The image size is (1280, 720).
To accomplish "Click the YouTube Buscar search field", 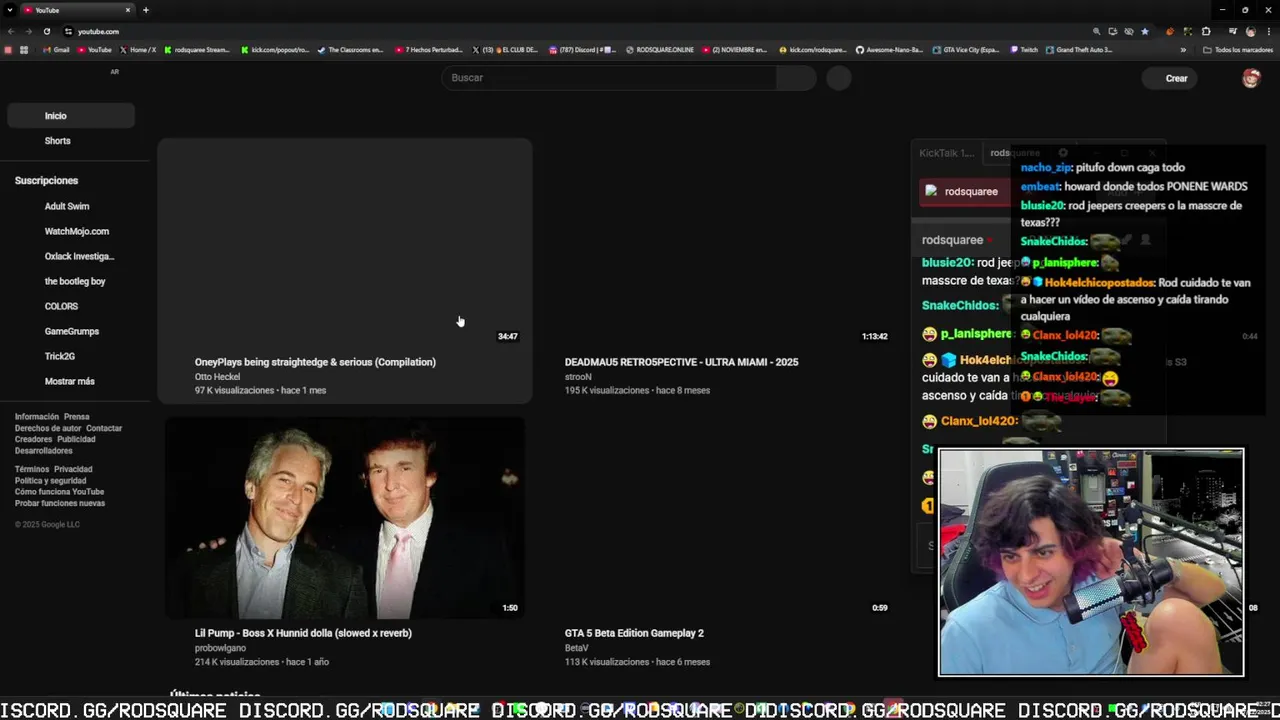I will (x=609, y=78).
